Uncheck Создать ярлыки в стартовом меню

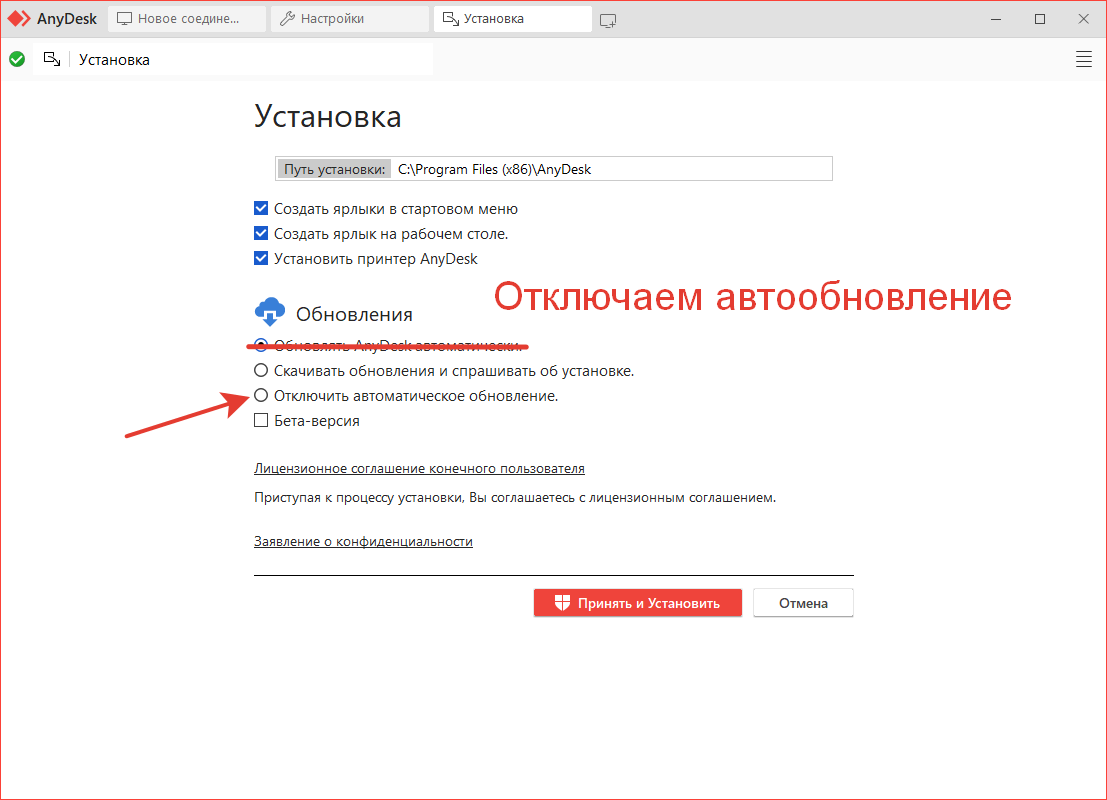tap(261, 208)
